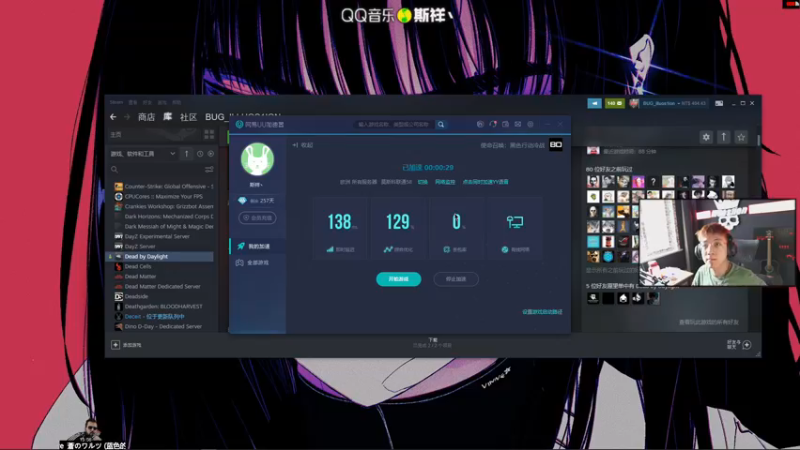Focus the UU accelerator game search field
The width and height of the screenshot is (800, 450).
(x=394, y=124)
